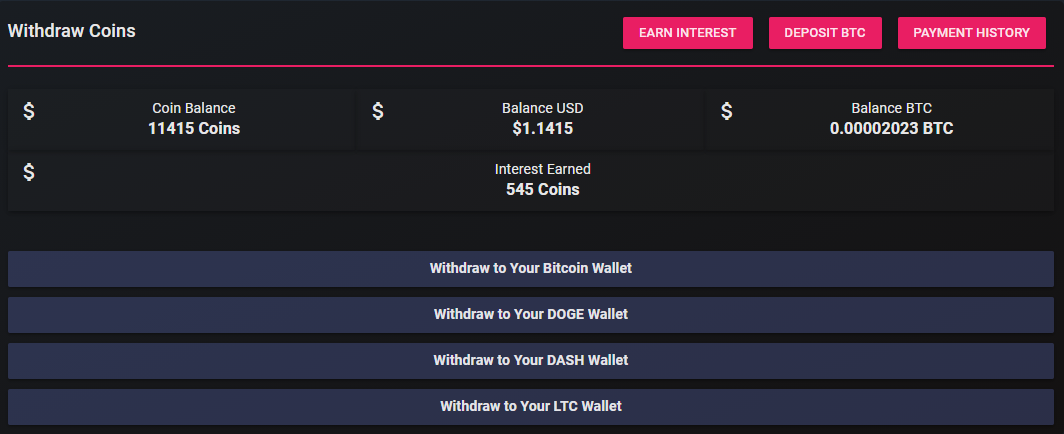The width and height of the screenshot is (1064, 434).
Task: Choose Withdraw to Your Bitcoin Wallet
Action: (531, 269)
